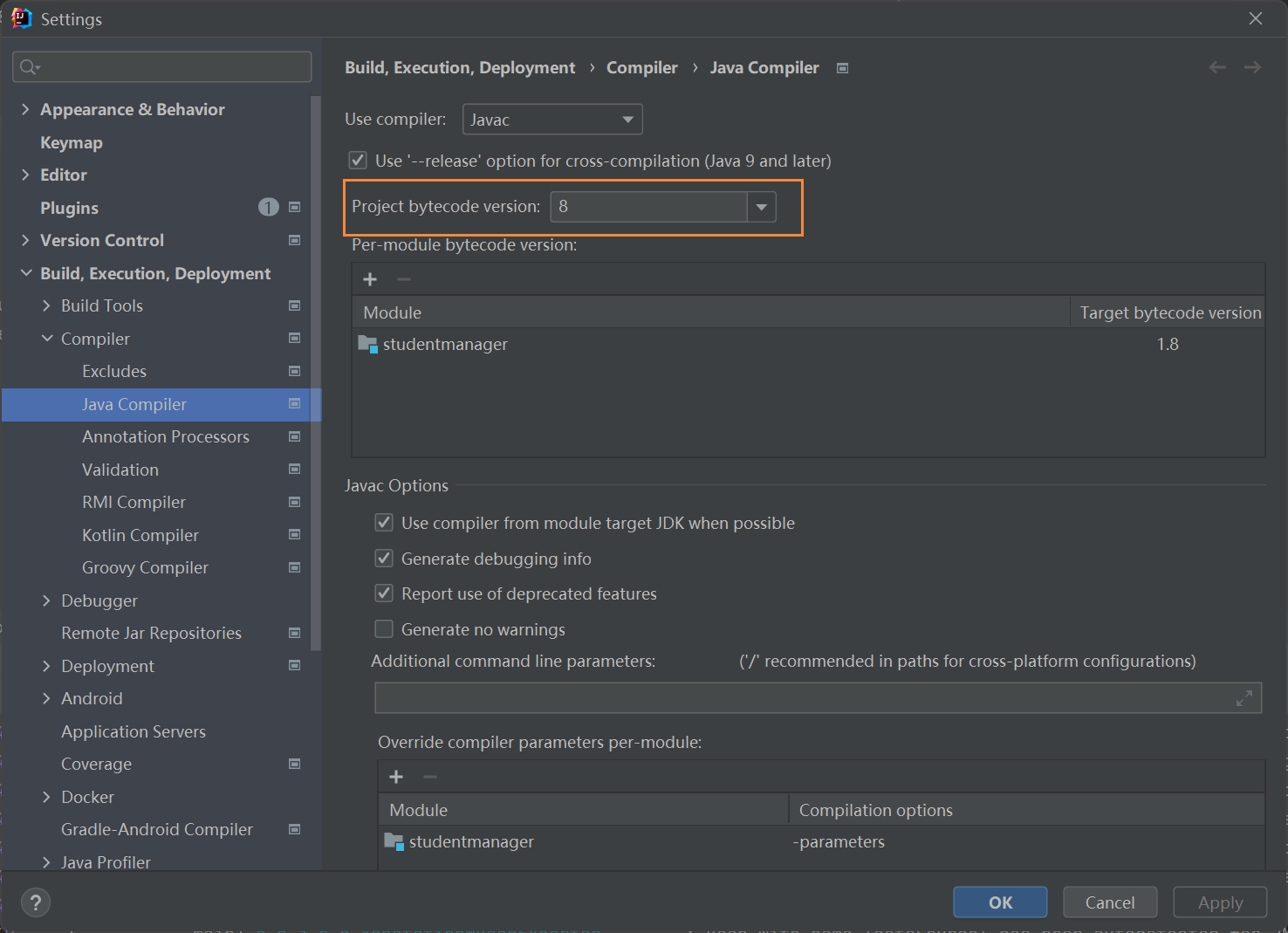Click the project-level icon next to Java Compiler breadcrumb
Screen dimensions: 1288x933
[x=842, y=68]
